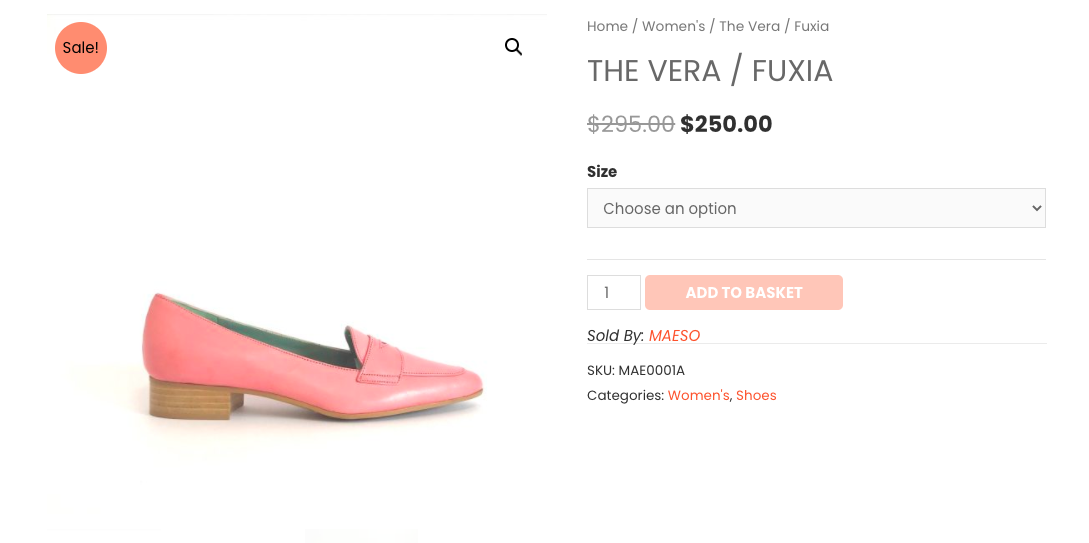
Task: Click the ADD TO BASKET button
Action: click(x=744, y=292)
